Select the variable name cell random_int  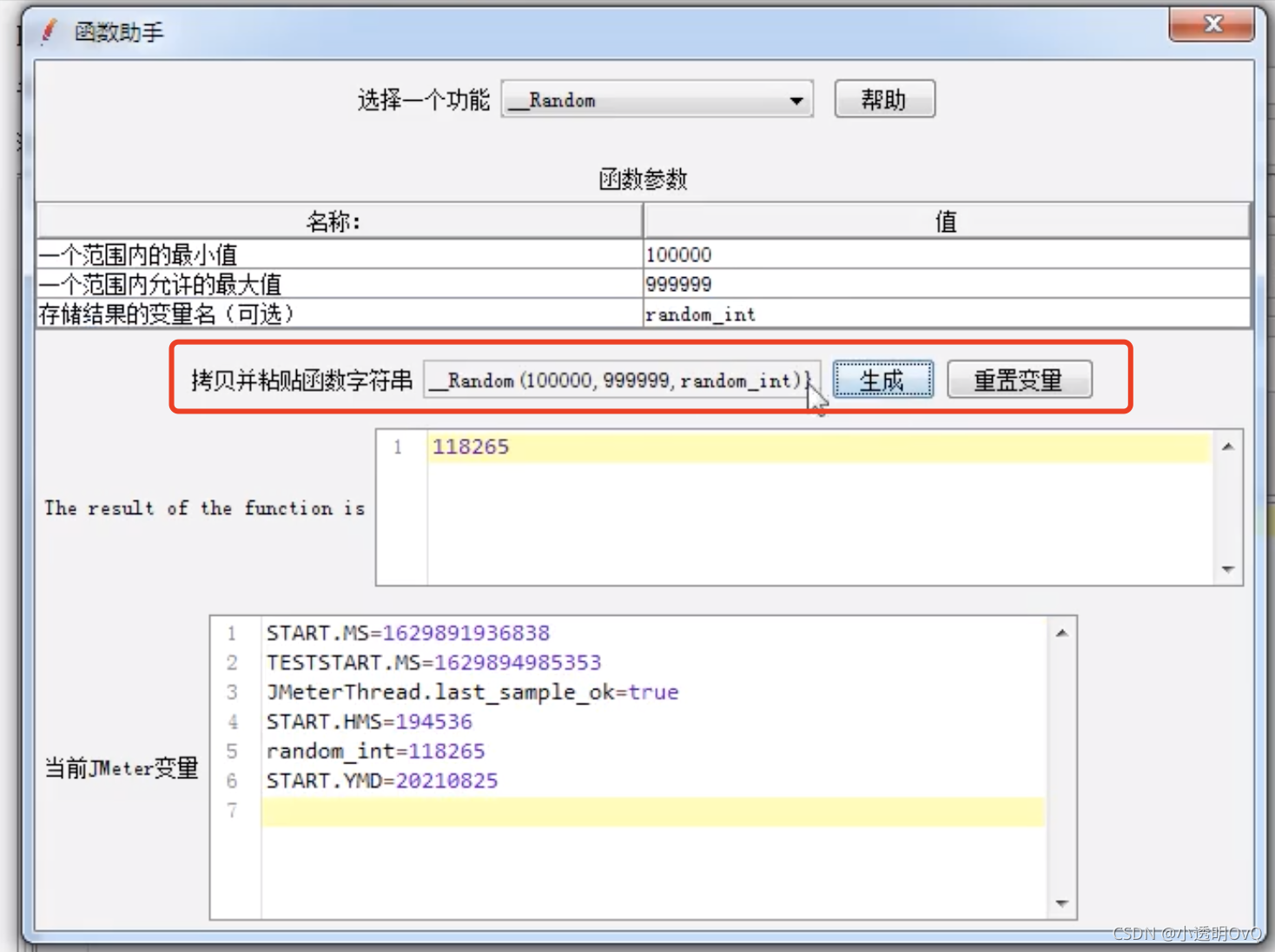(x=946, y=314)
